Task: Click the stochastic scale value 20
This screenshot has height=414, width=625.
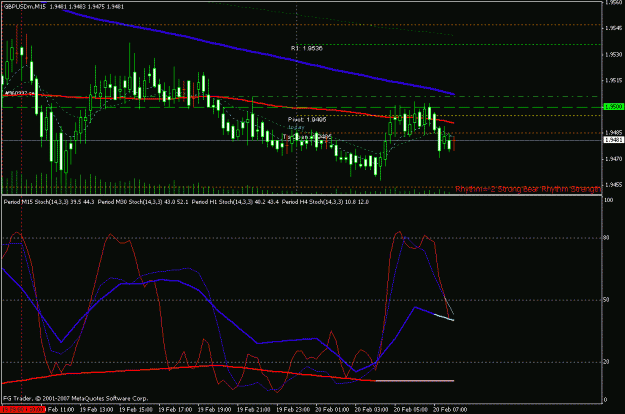Action: coord(606,362)
